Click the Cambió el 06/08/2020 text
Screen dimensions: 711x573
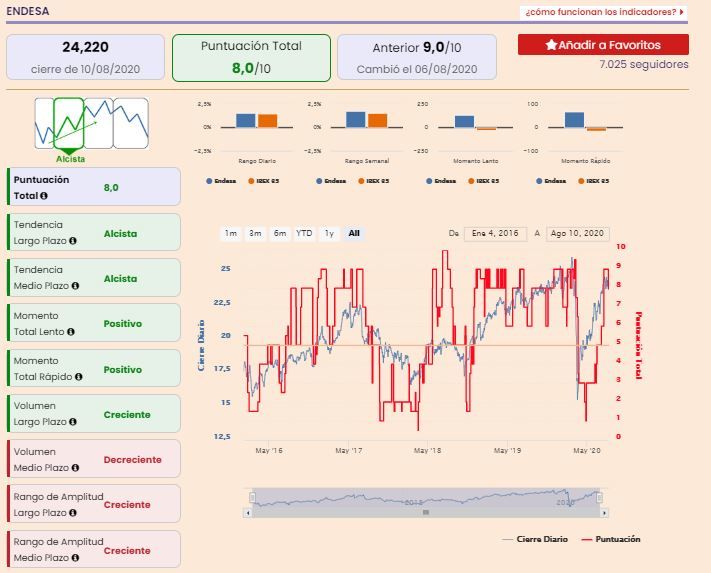[x=417, y=69]
